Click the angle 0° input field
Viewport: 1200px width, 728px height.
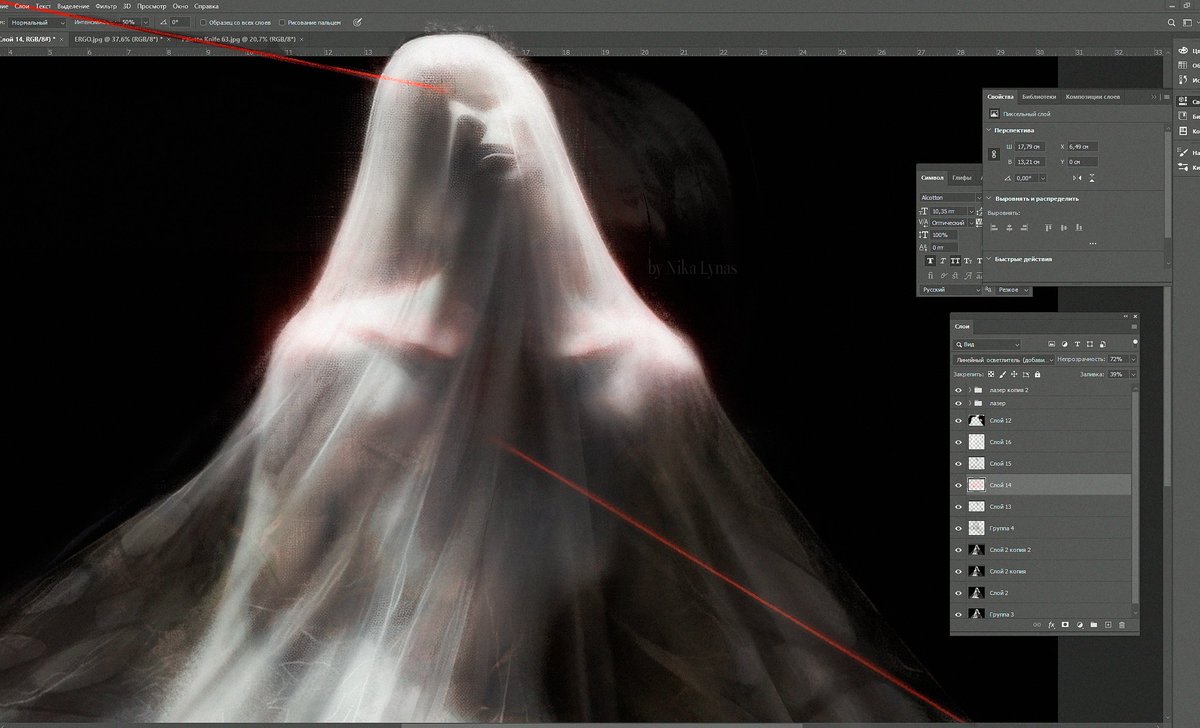tap(180, 22)
